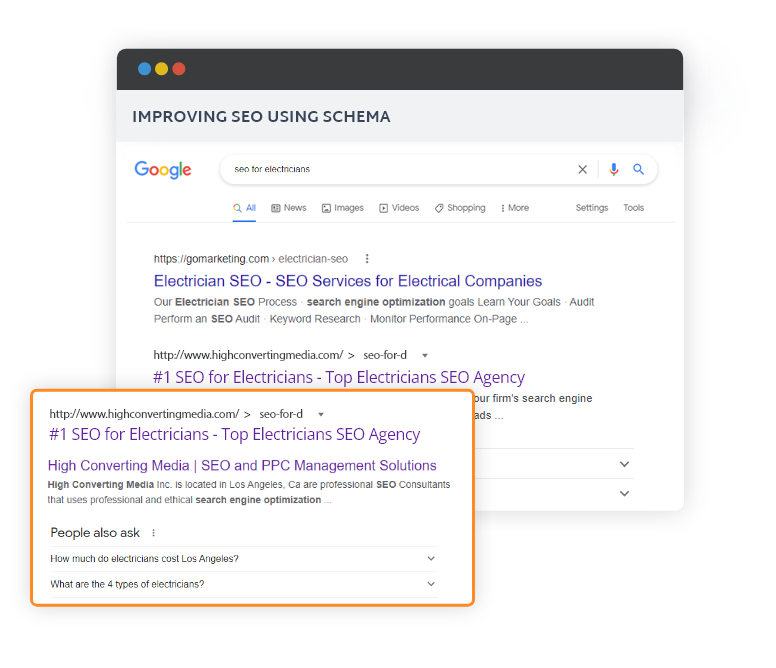This screenshot has height=668, width=776.
Task: Open dropdown arrow beside highlighted highconvertingmedia URL
Action: pos(321,414)
